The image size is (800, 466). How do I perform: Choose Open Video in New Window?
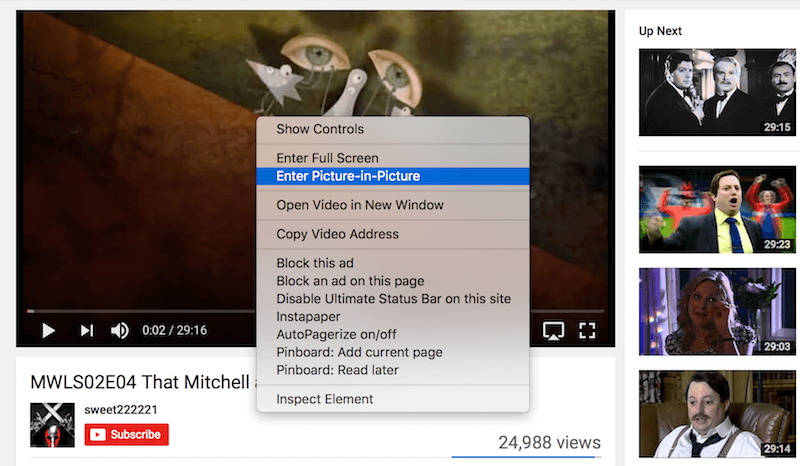(x=359, y=205)
